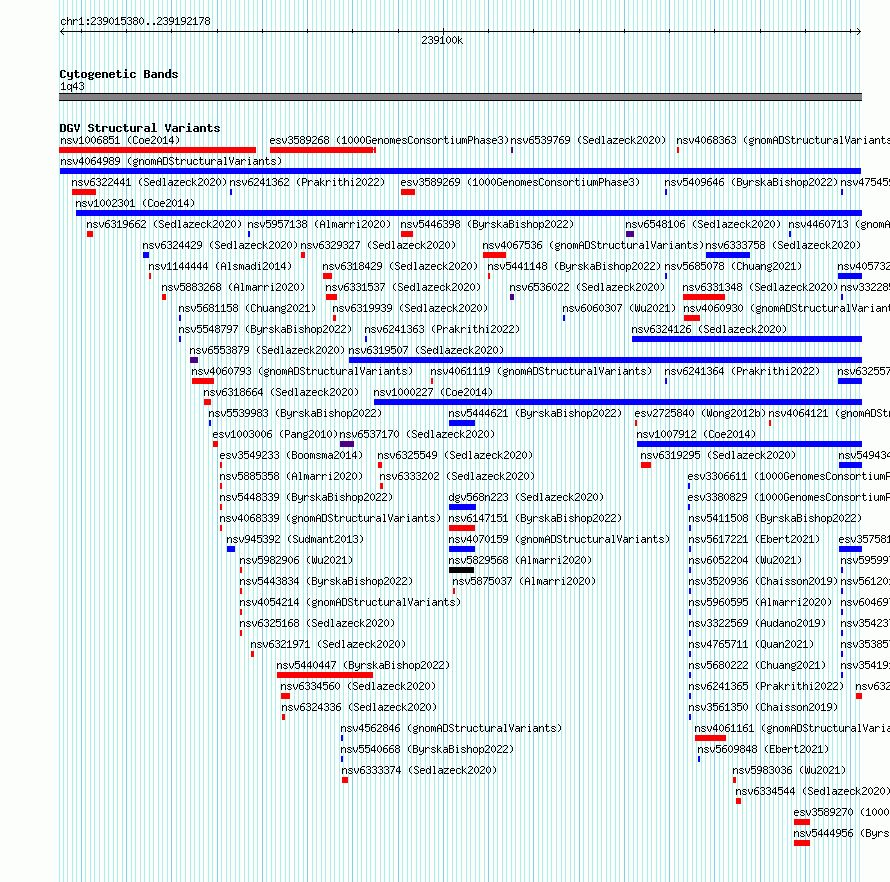Open esv3589268 (1000GenomesConsortiumPhase3) variant
890x882 pixels.
click(x=389, y=140)
